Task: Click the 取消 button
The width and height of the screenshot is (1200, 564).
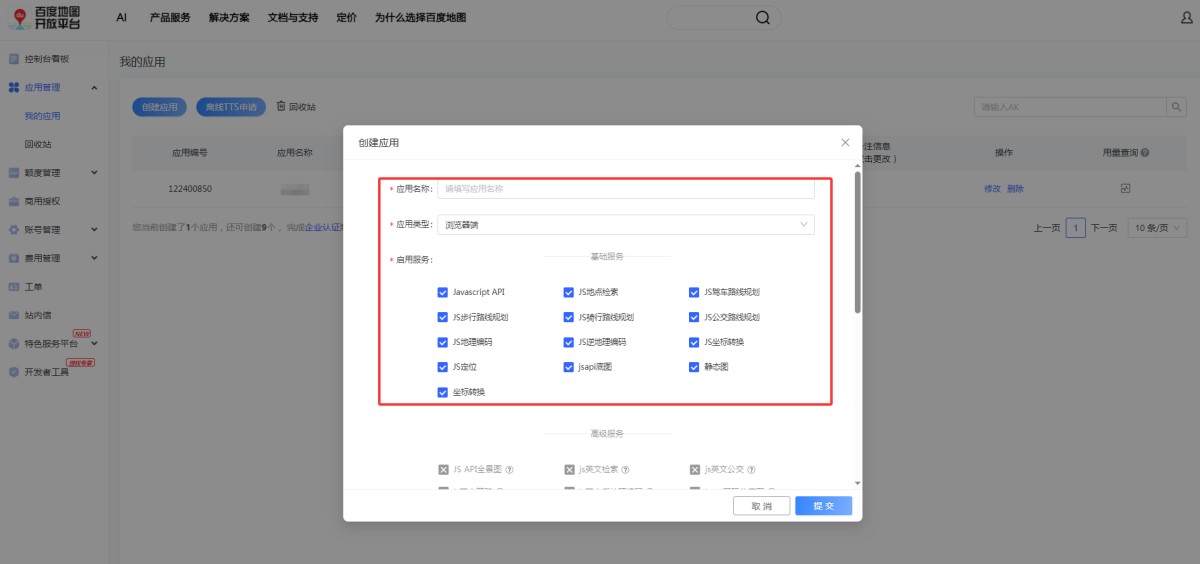Action: 761,506
